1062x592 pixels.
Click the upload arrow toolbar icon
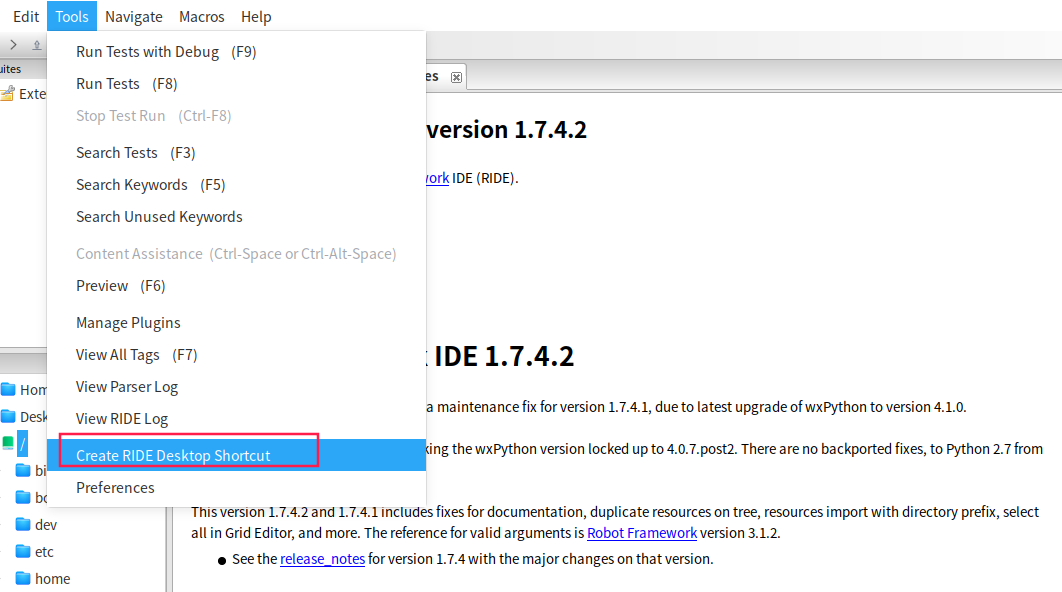point(37,45)
